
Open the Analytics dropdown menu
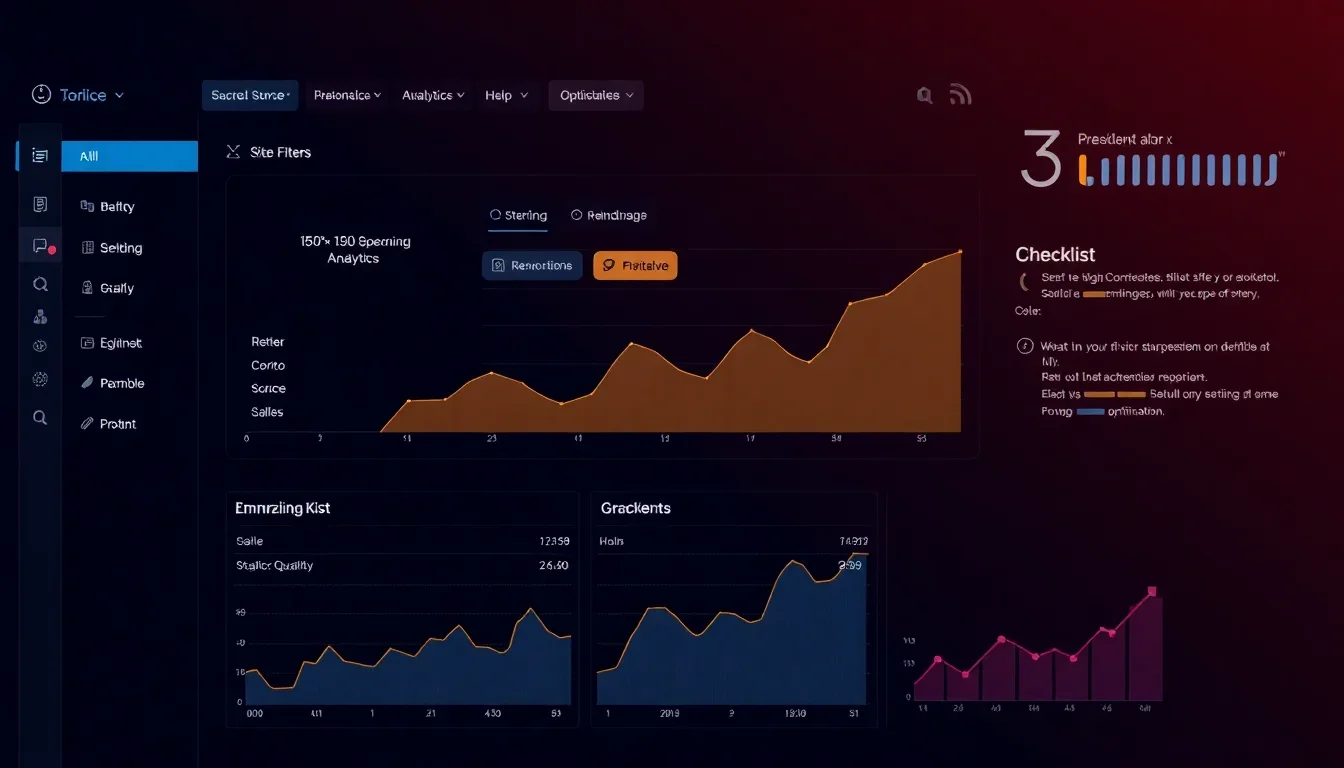click(x=433, y=95)
